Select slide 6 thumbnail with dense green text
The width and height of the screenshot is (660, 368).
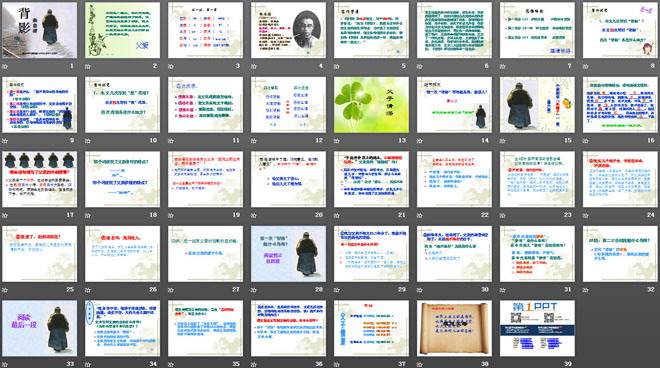click(454, 30)
